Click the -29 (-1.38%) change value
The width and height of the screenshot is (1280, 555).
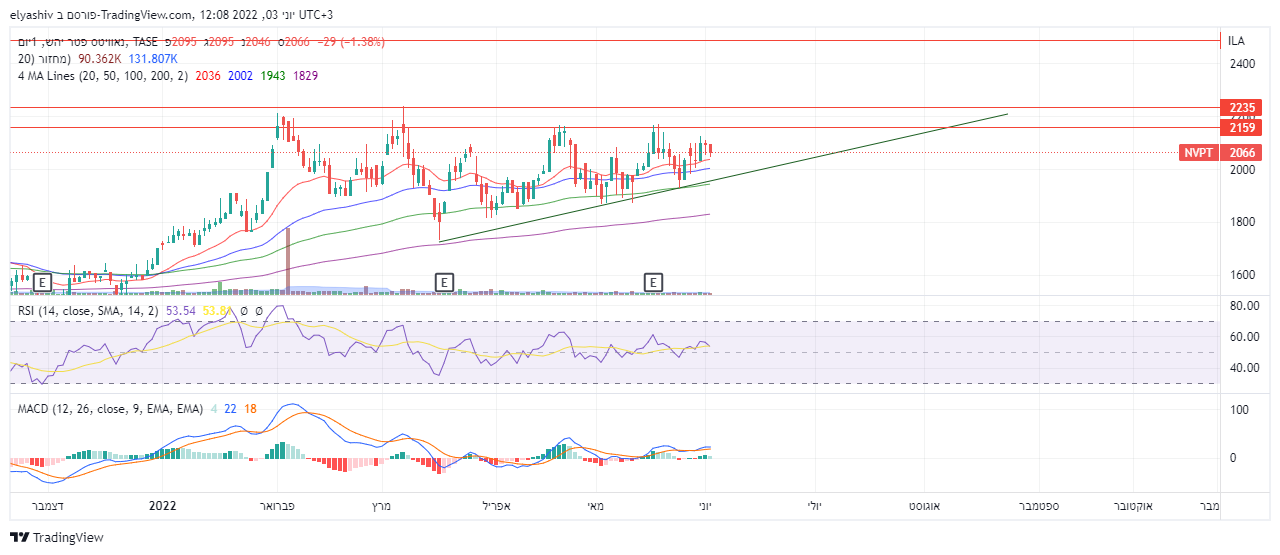pyautogui.click(x=350, y=41)
